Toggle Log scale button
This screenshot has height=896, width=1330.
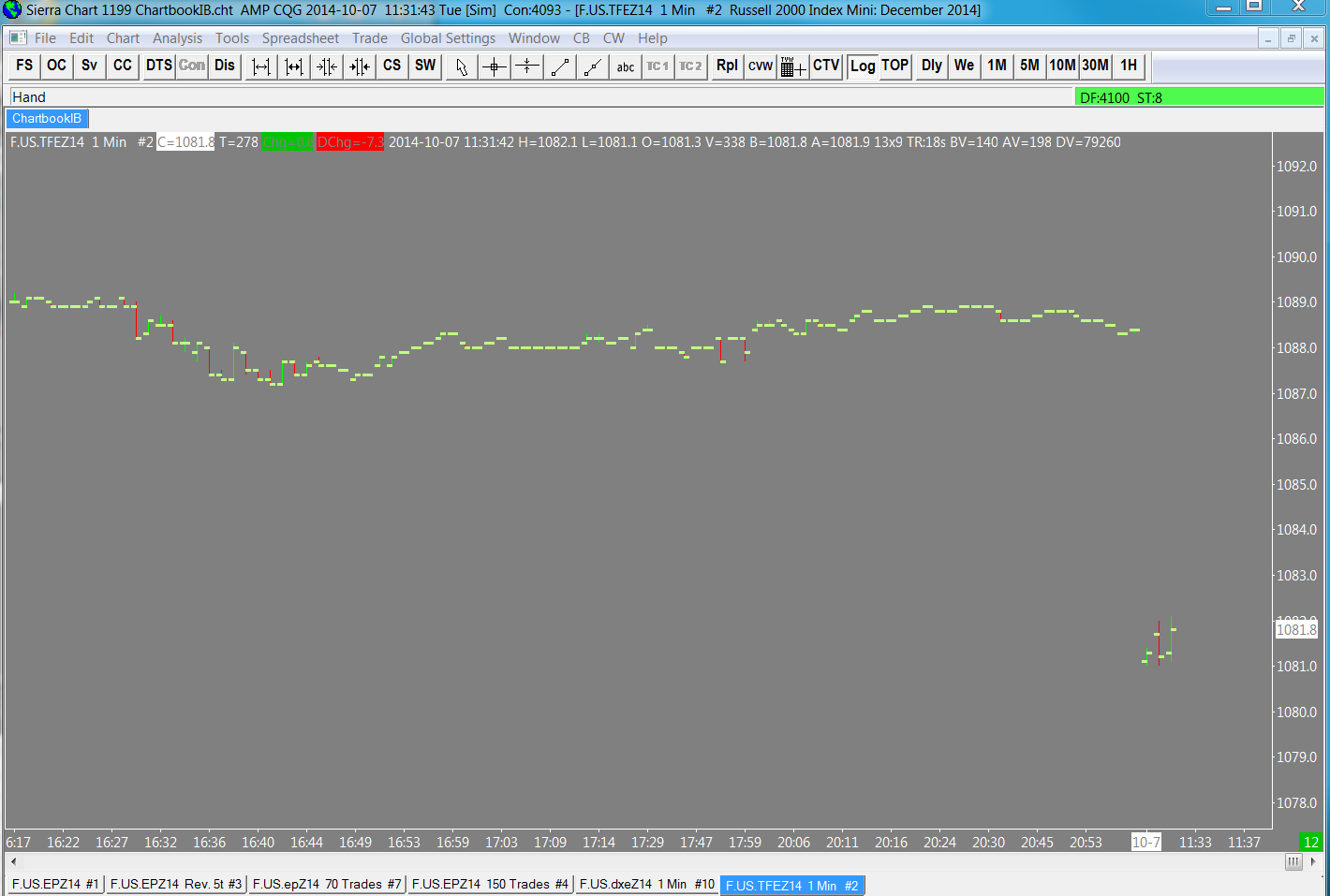(863, 66)
